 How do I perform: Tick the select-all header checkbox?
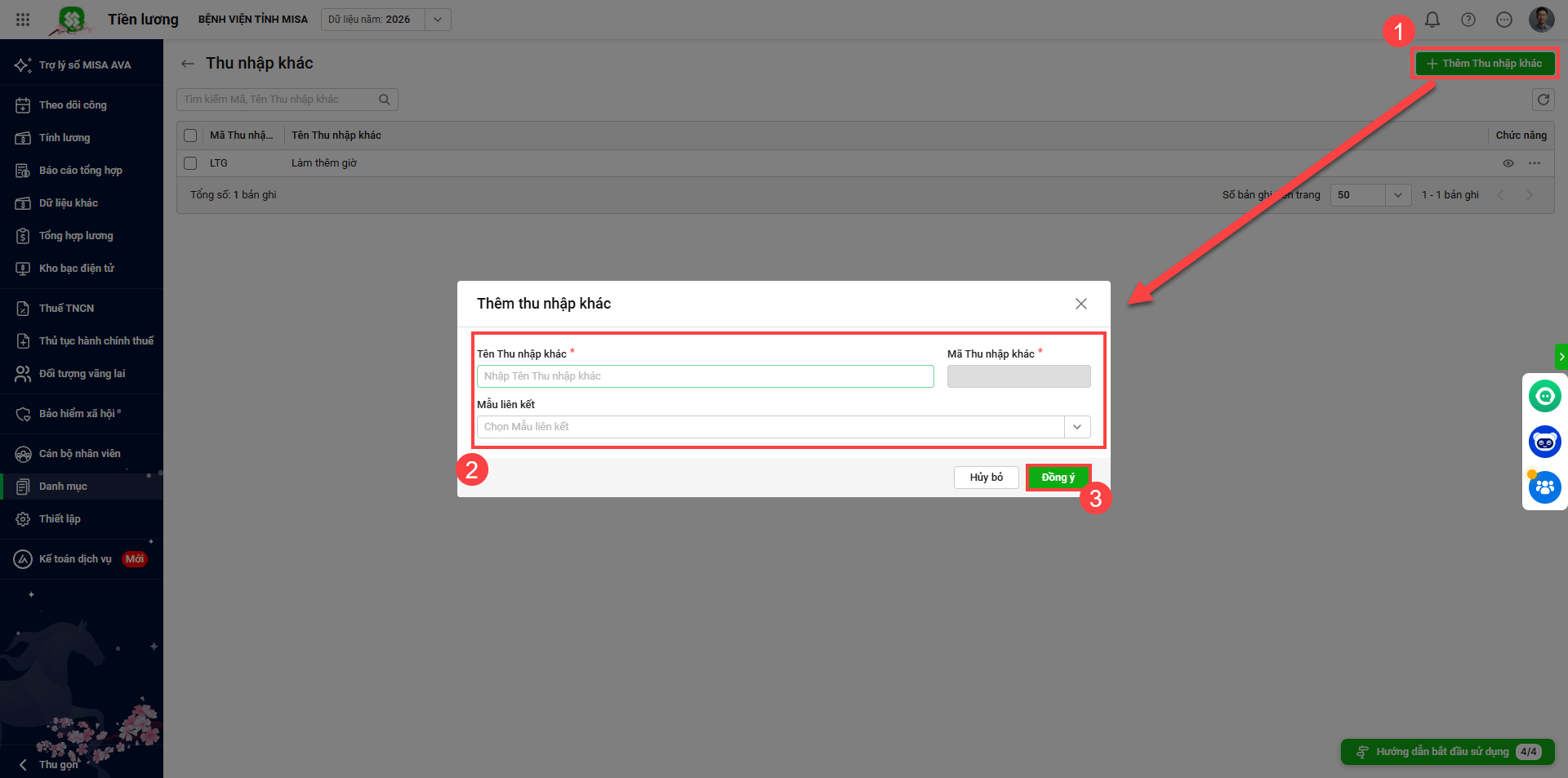click(x=190, y=136)
